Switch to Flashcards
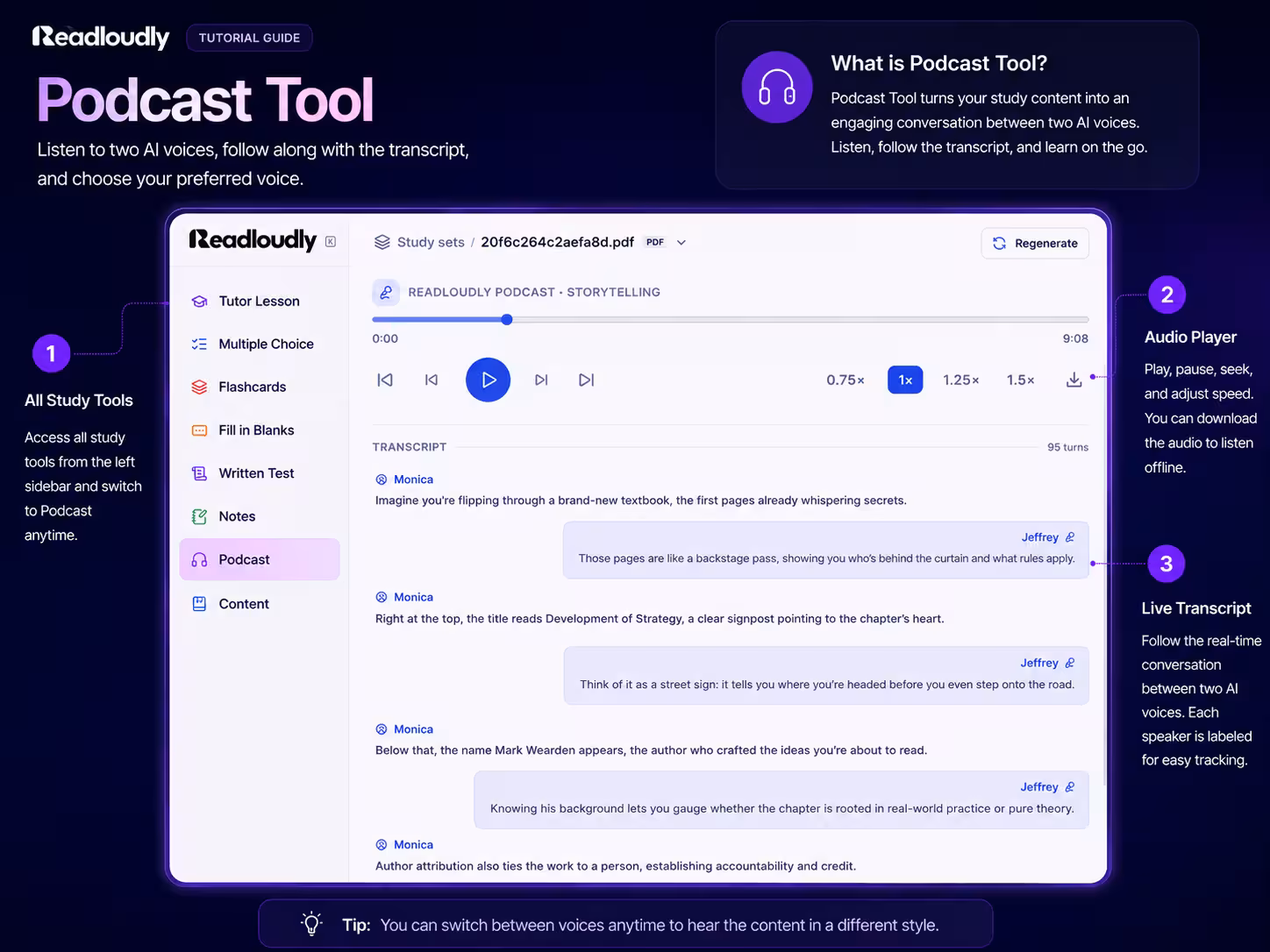Viewport: 1270px width, 952px height. tap(260, 387)
